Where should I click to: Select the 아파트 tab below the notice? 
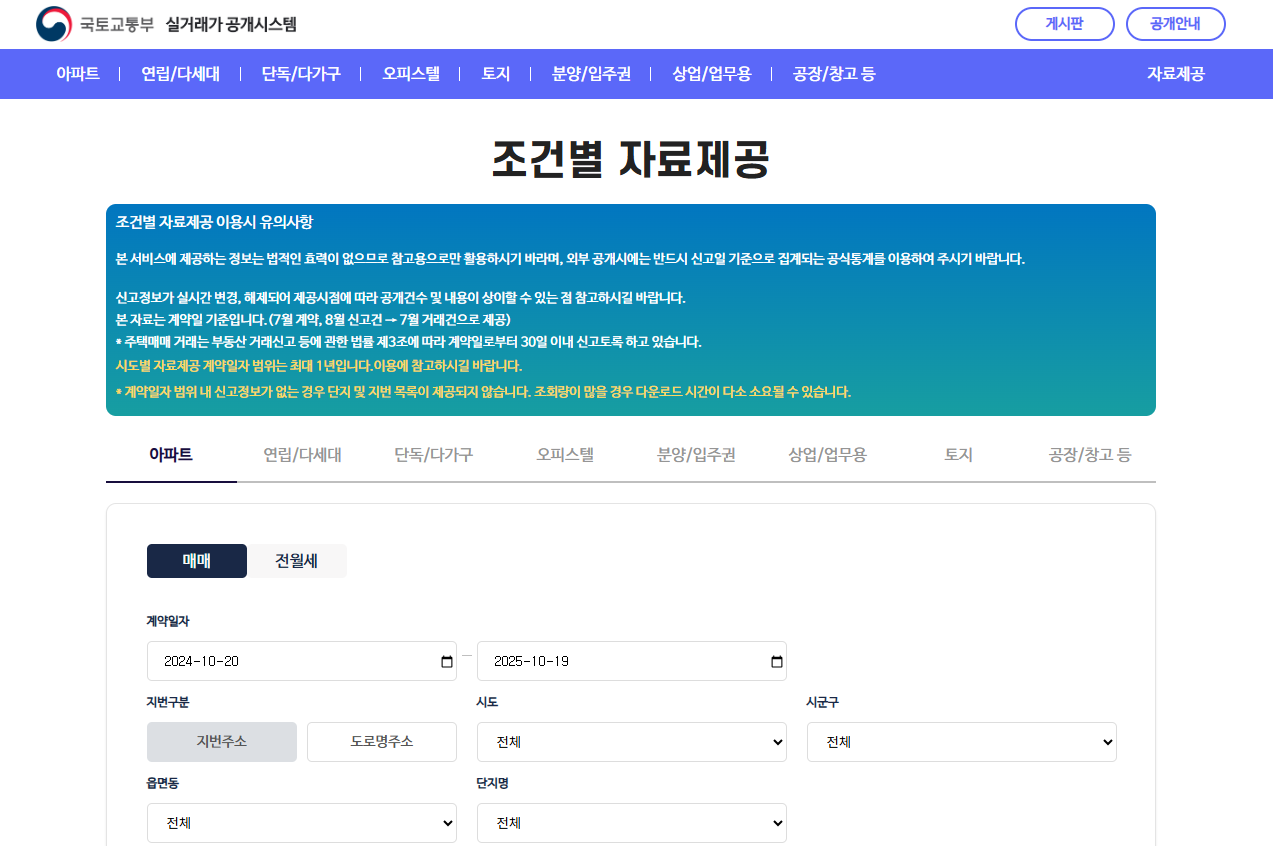pos(171,455)
